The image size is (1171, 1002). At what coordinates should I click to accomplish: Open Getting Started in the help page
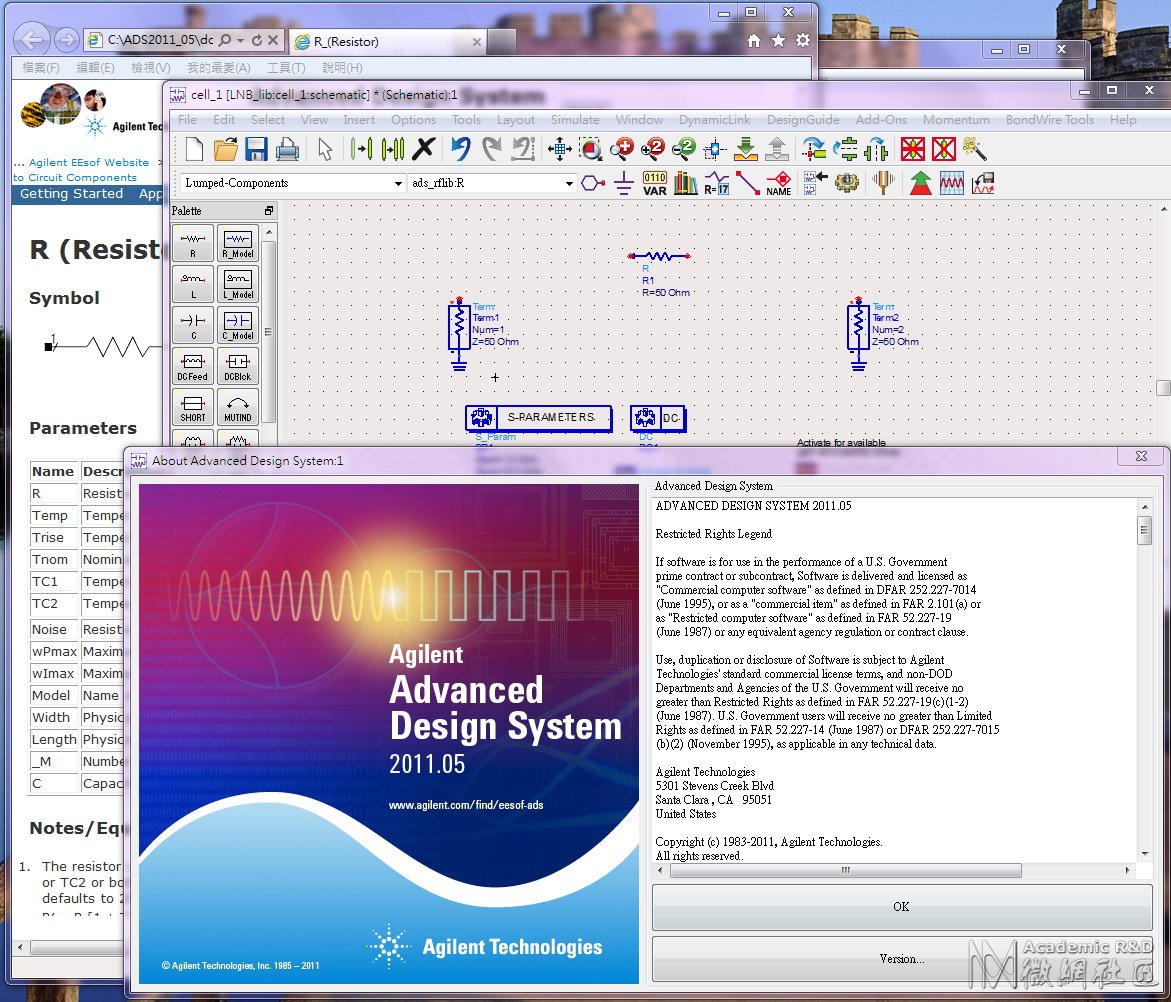(x=72, y=193)
